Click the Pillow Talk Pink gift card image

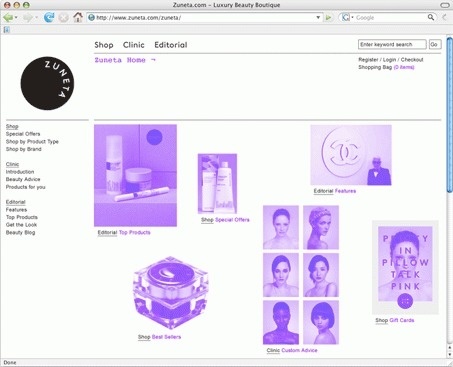[405, 267]
